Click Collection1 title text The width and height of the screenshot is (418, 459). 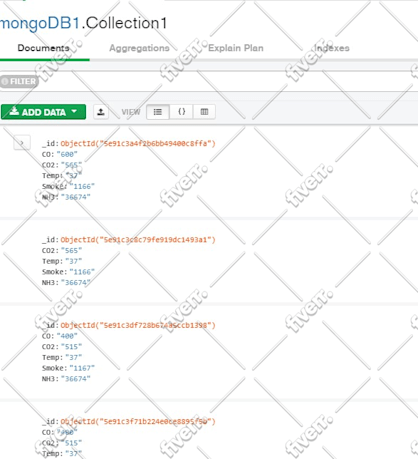click(x=126, y=23)
